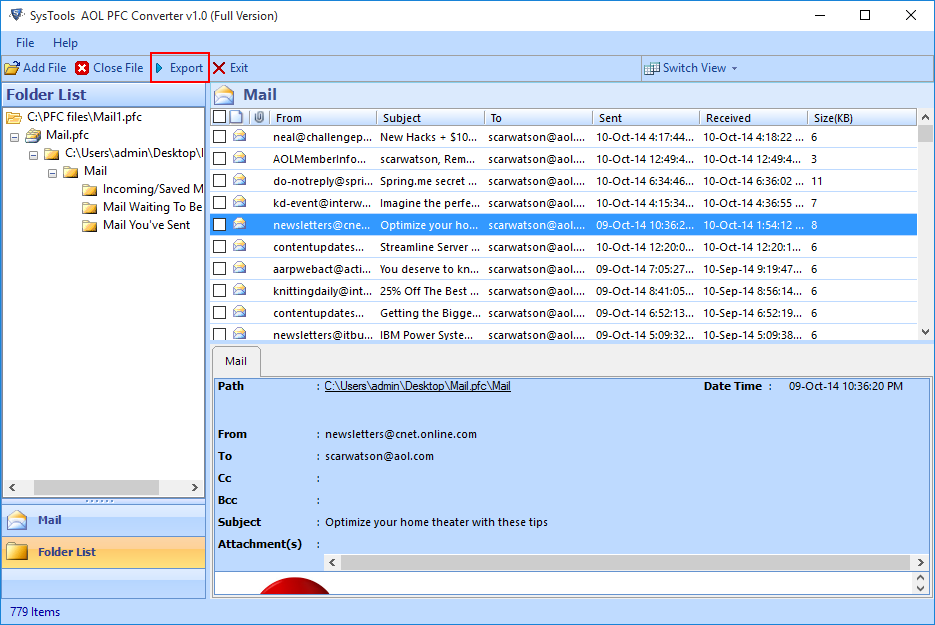Switch to Mail pane in bottom-left navigation
935x625 pixels.
(104, 520)
